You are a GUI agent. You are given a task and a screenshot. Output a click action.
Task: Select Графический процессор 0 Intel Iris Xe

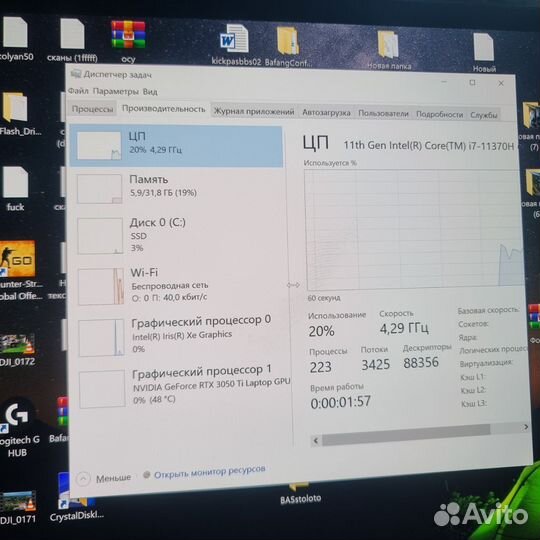pos(178,336)
